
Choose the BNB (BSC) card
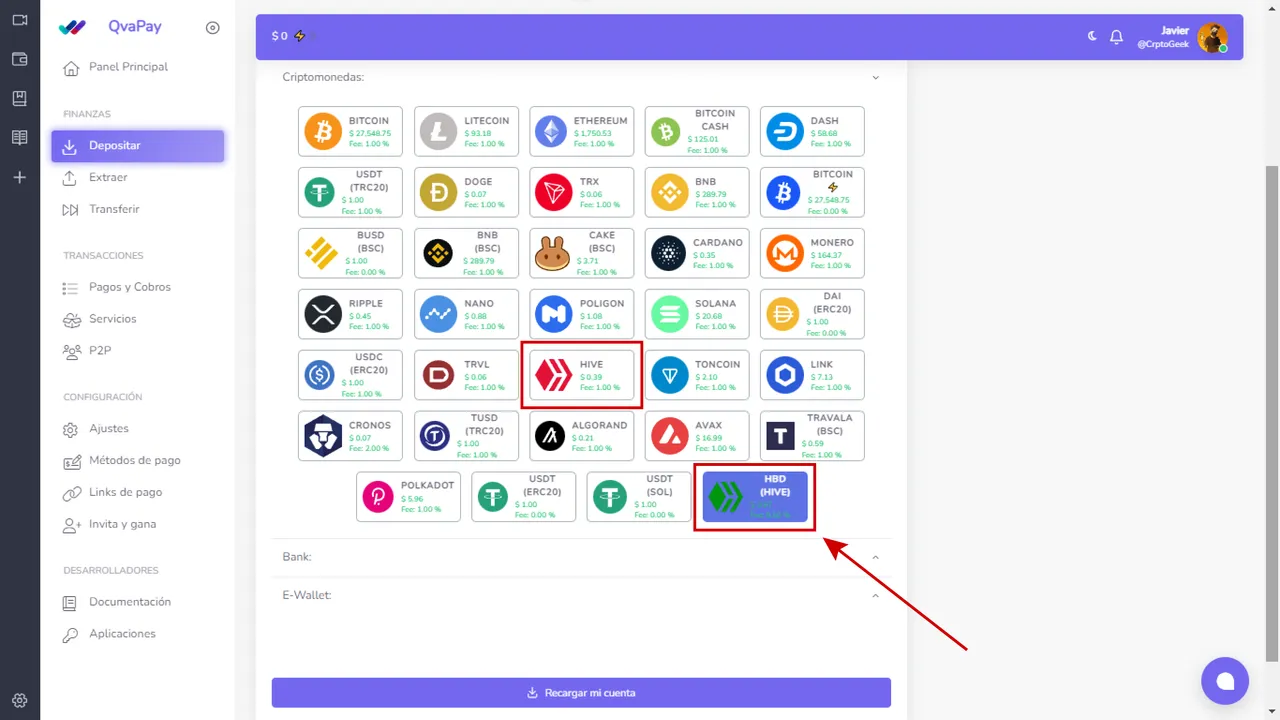pyautogui.click(x=466, y=253)
